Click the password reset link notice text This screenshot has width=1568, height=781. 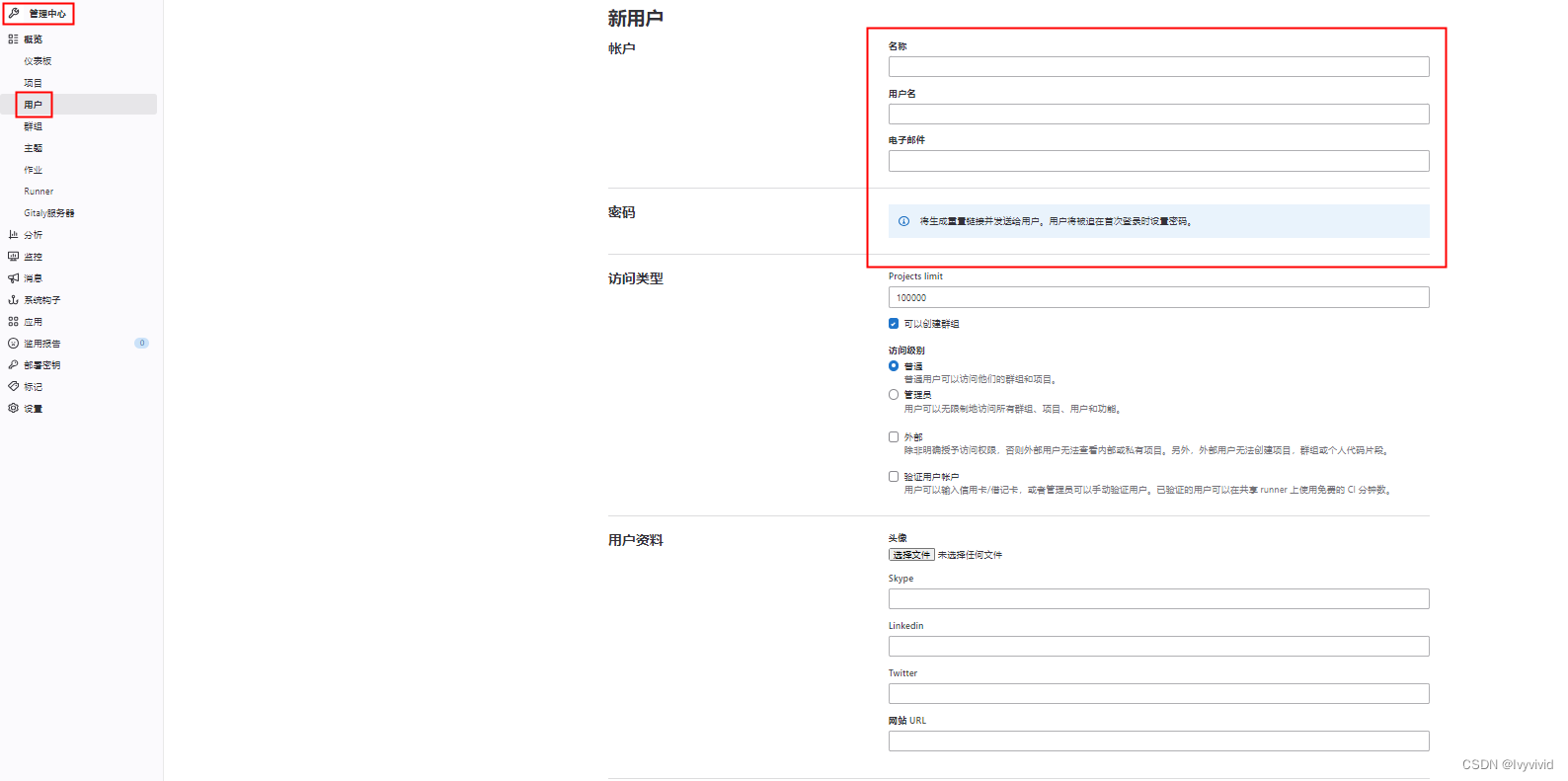click(1057, 221)
